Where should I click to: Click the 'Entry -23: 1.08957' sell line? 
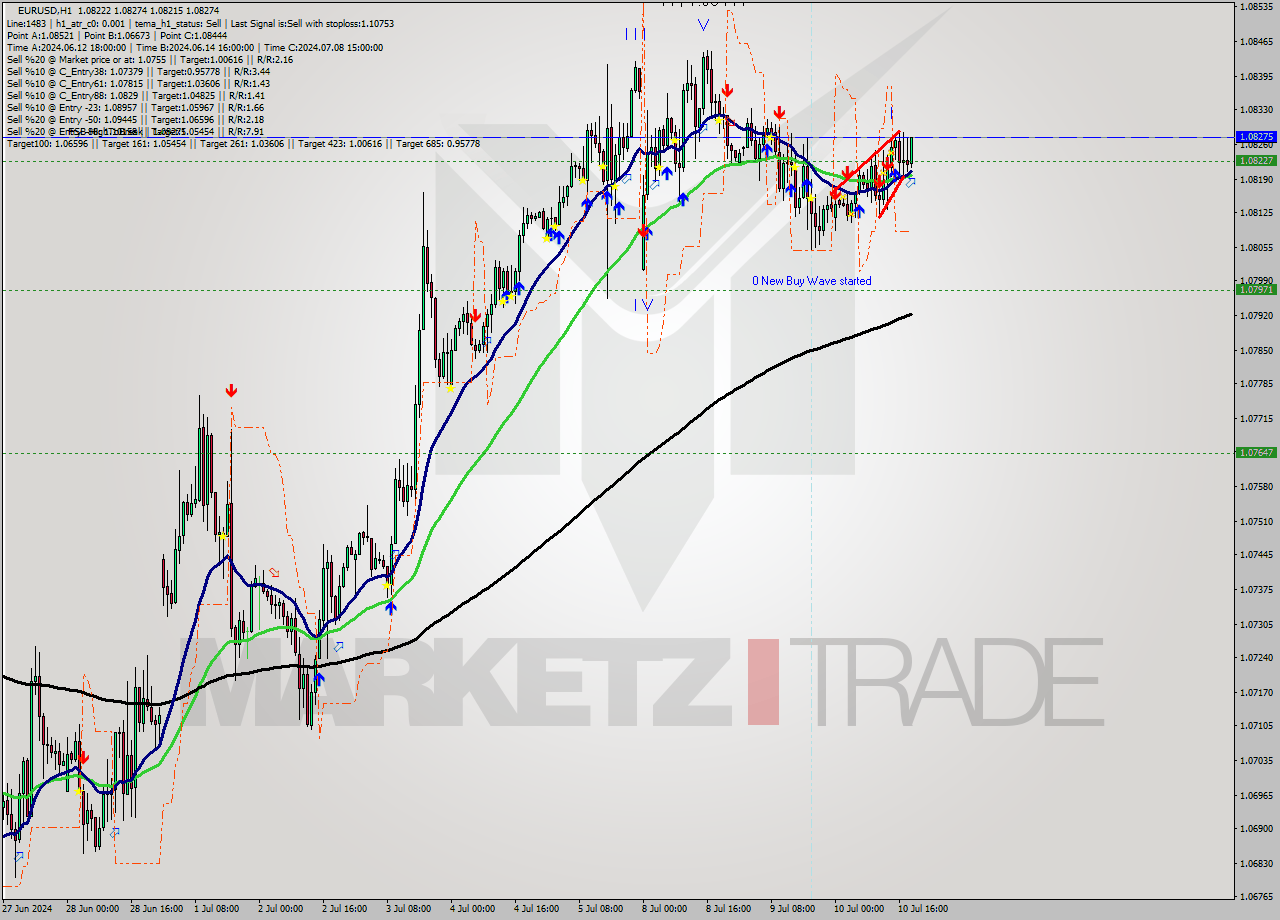[135, 107]
